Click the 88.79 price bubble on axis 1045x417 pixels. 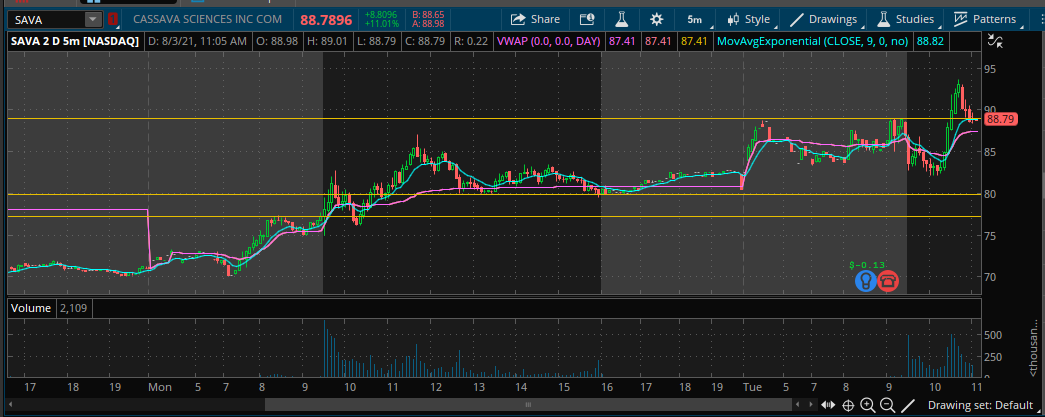click(x=1000, y=120)
